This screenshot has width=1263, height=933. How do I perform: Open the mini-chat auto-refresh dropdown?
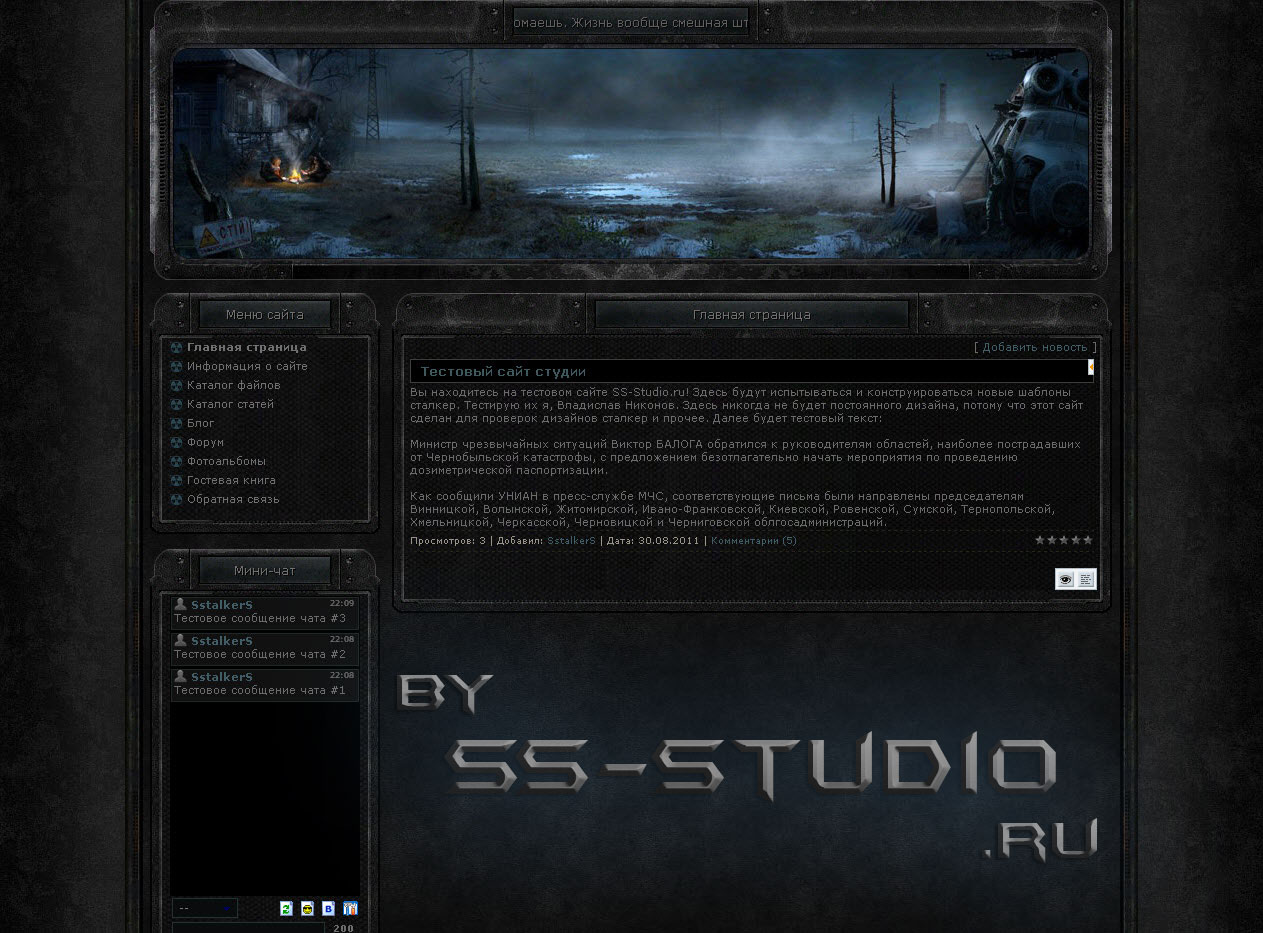pyautogui.click(x=205, y=908)
